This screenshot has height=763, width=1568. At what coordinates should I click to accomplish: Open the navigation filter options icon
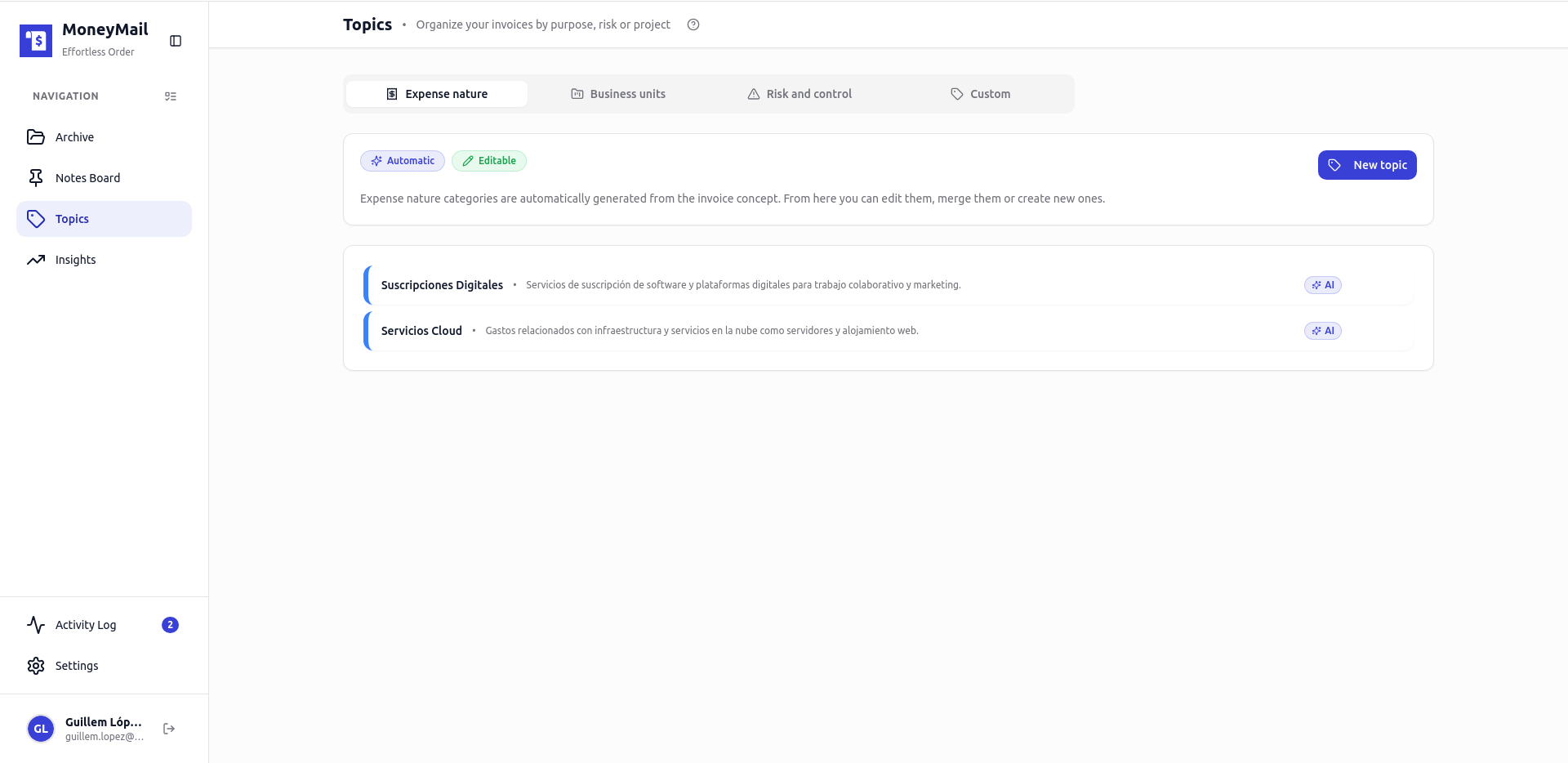171,96
